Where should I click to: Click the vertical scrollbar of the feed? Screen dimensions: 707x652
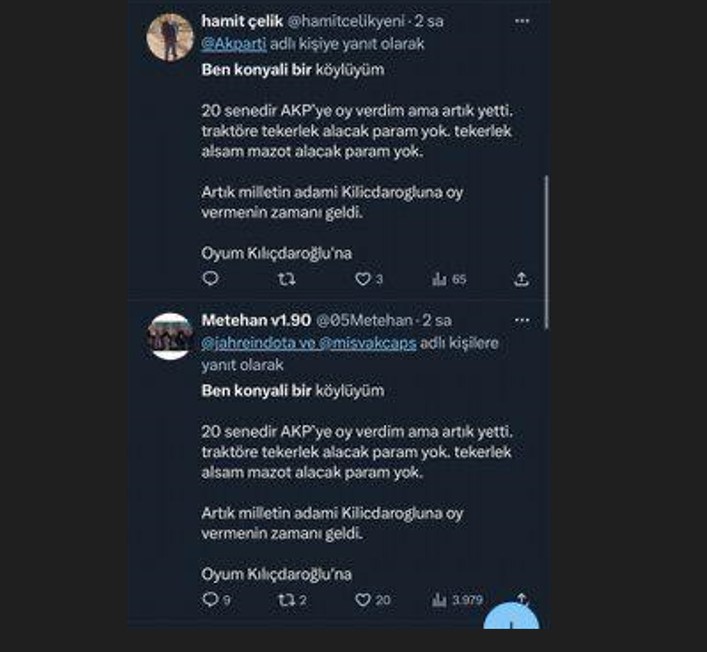pyautogui.click(x=546, y=250)
